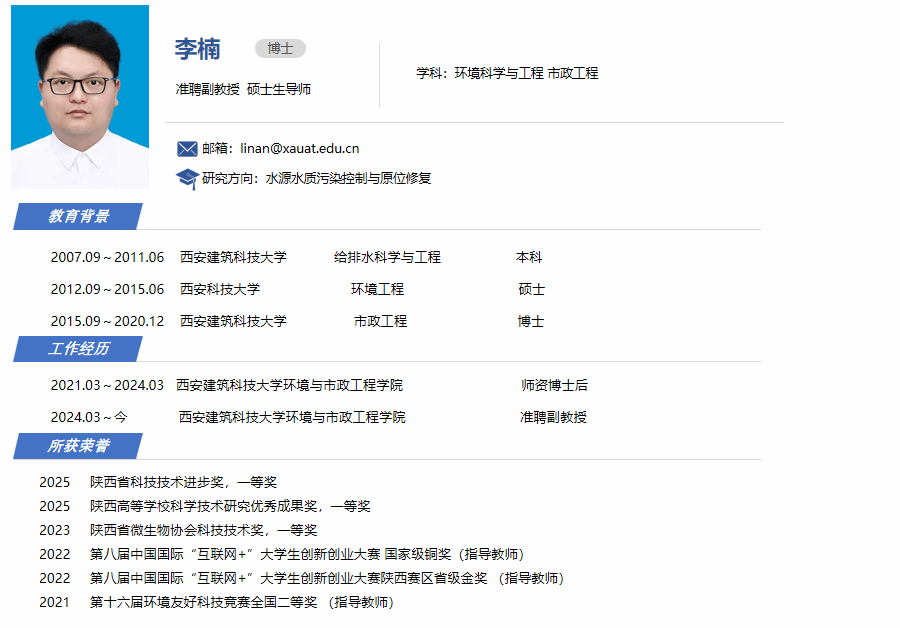Select the 工作经历 section header
This screenshot has width=900, height=628.
pos(79,348)
